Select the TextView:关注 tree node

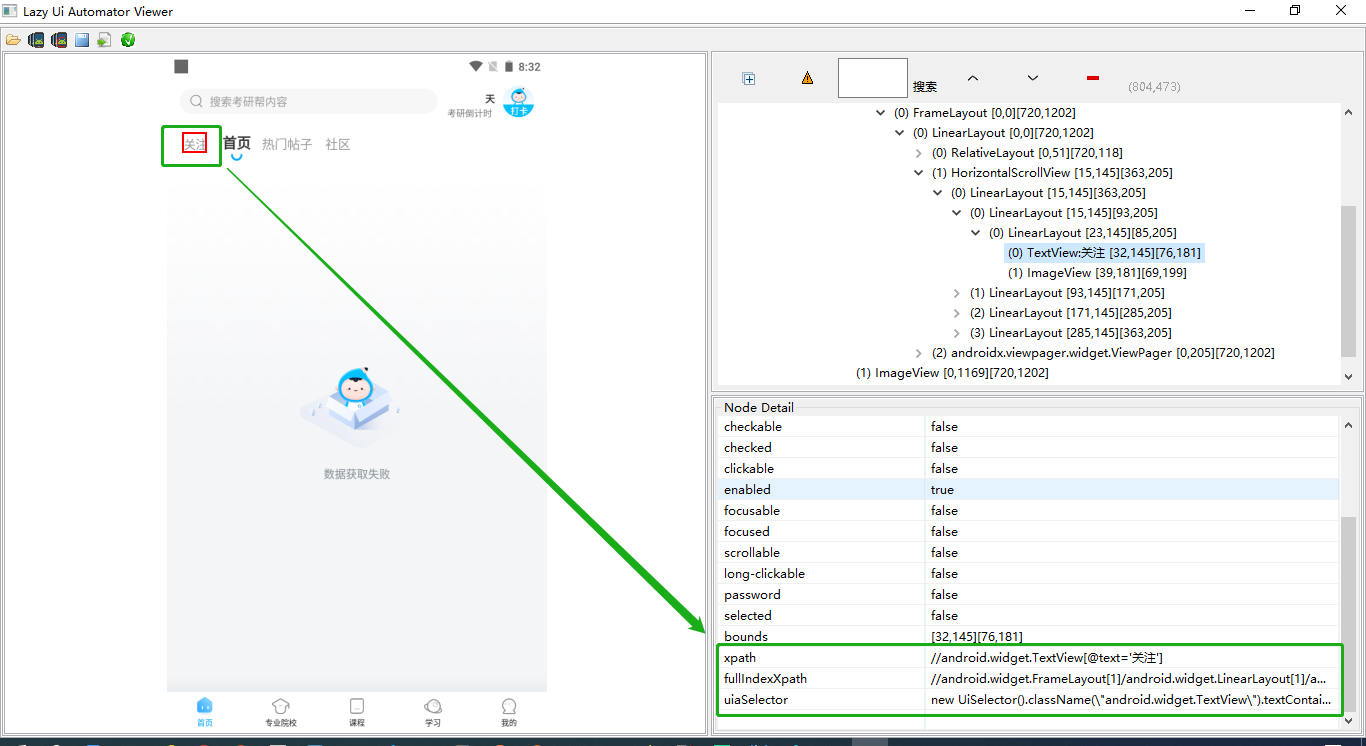coord(1103,252)
